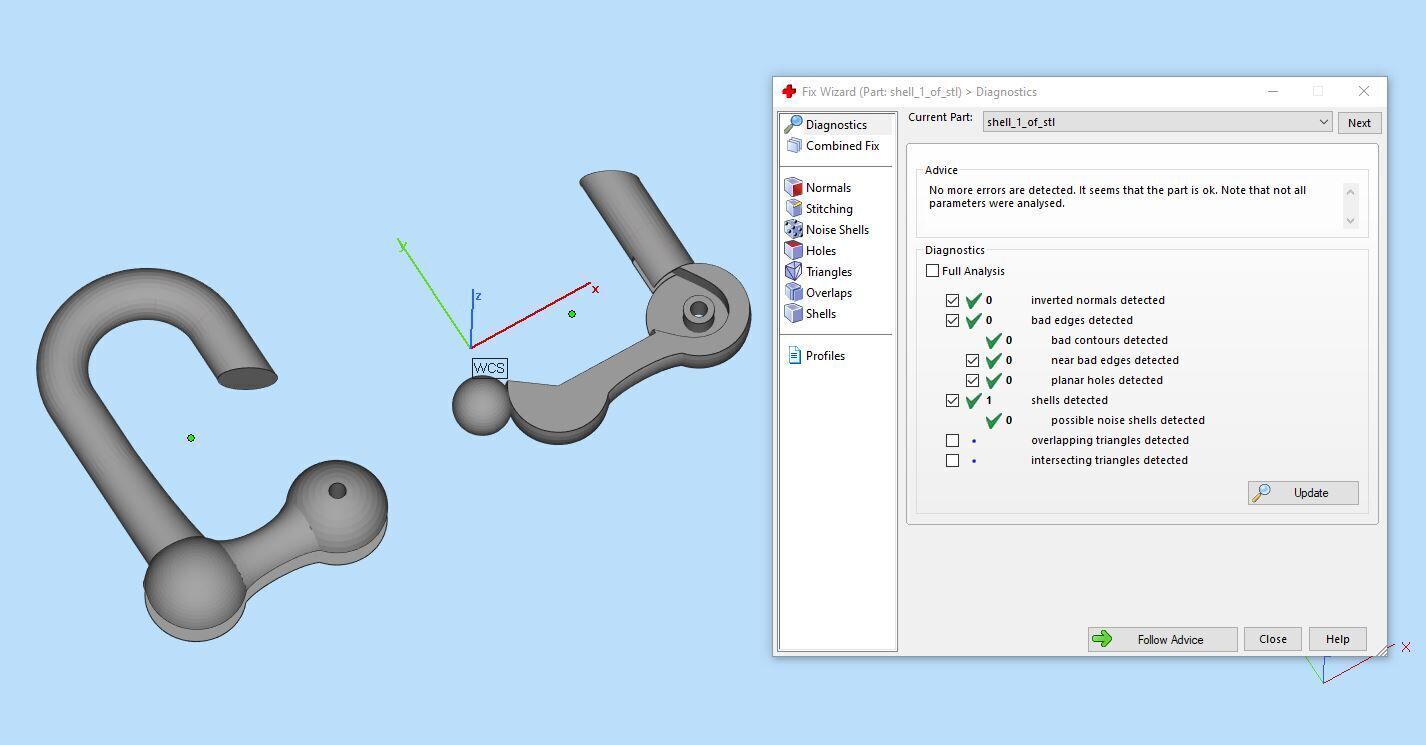Open the Combined Fix page
The height and width of the screenshot is (745, 1426).
[842, 146]
